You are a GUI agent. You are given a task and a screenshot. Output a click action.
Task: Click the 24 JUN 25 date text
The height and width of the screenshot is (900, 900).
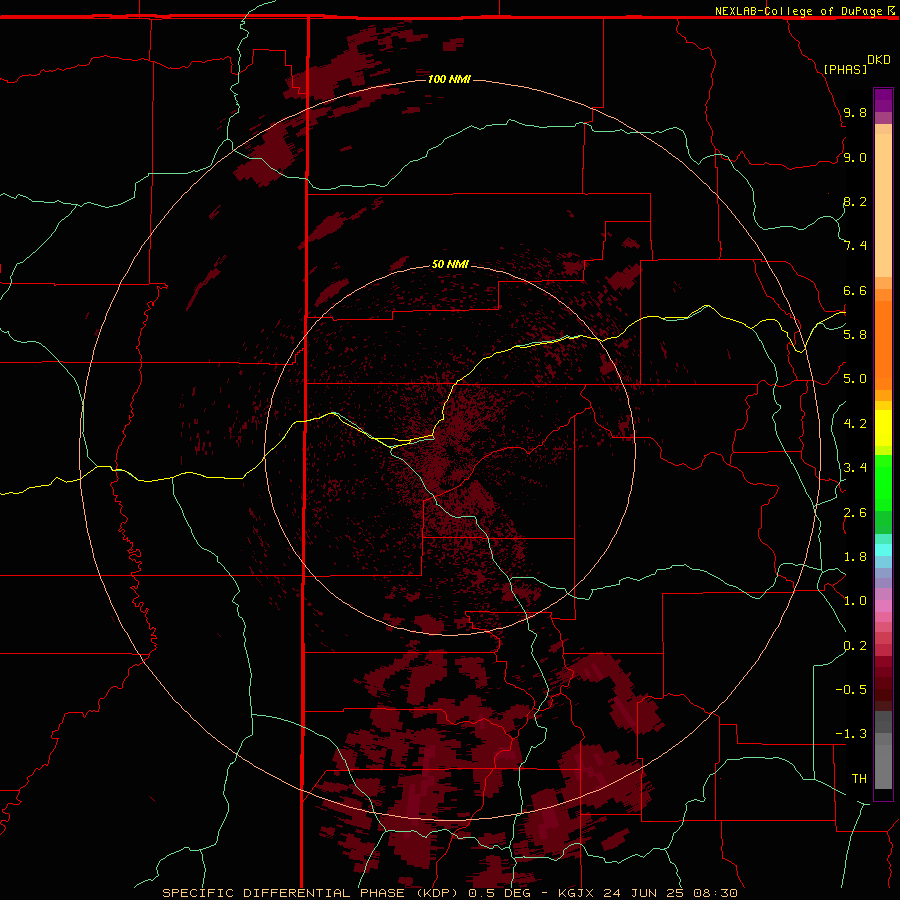tap(645, 893)
